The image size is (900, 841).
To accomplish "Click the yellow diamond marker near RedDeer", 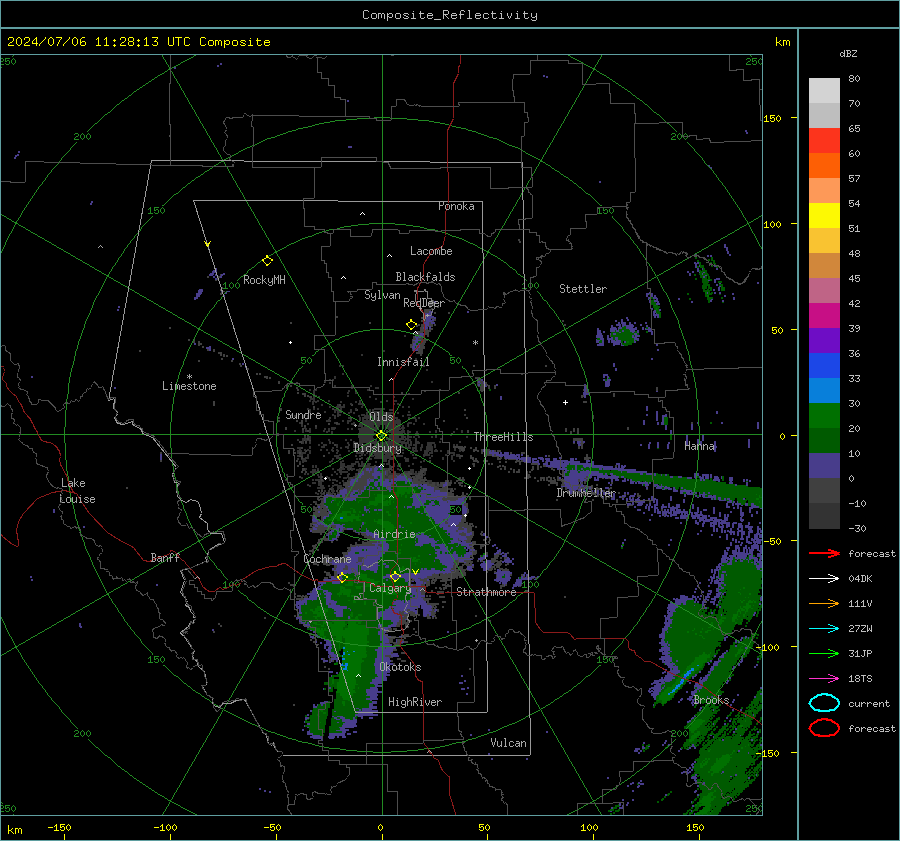I will tap(411, 324).
